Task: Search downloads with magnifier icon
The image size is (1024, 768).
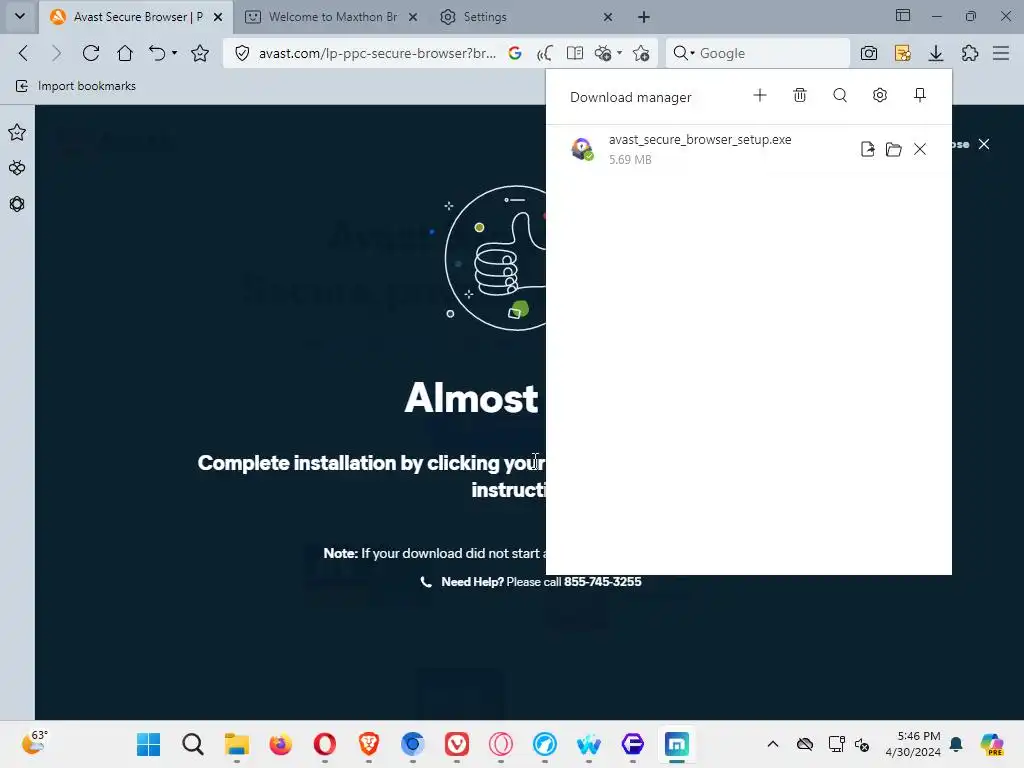Action: tap(840, 95)
